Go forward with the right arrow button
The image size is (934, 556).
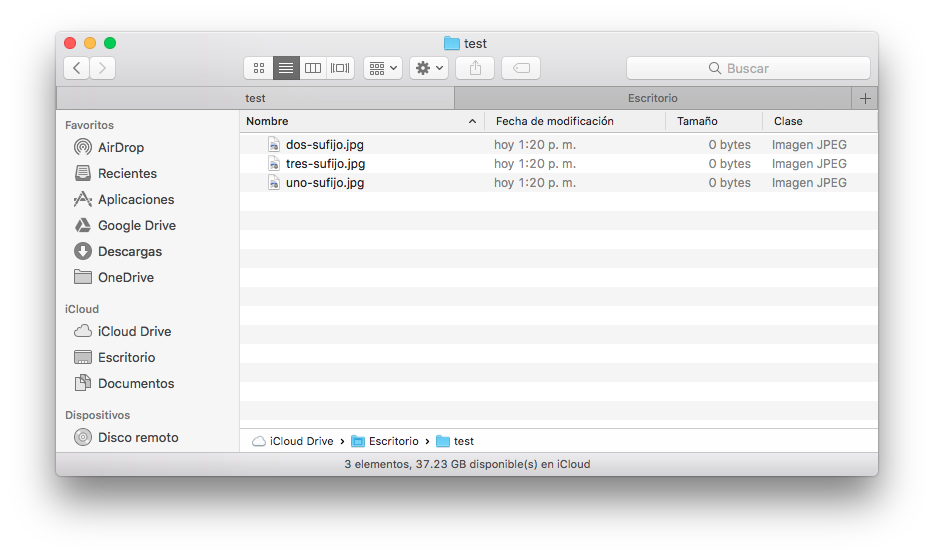coord(102,68)
